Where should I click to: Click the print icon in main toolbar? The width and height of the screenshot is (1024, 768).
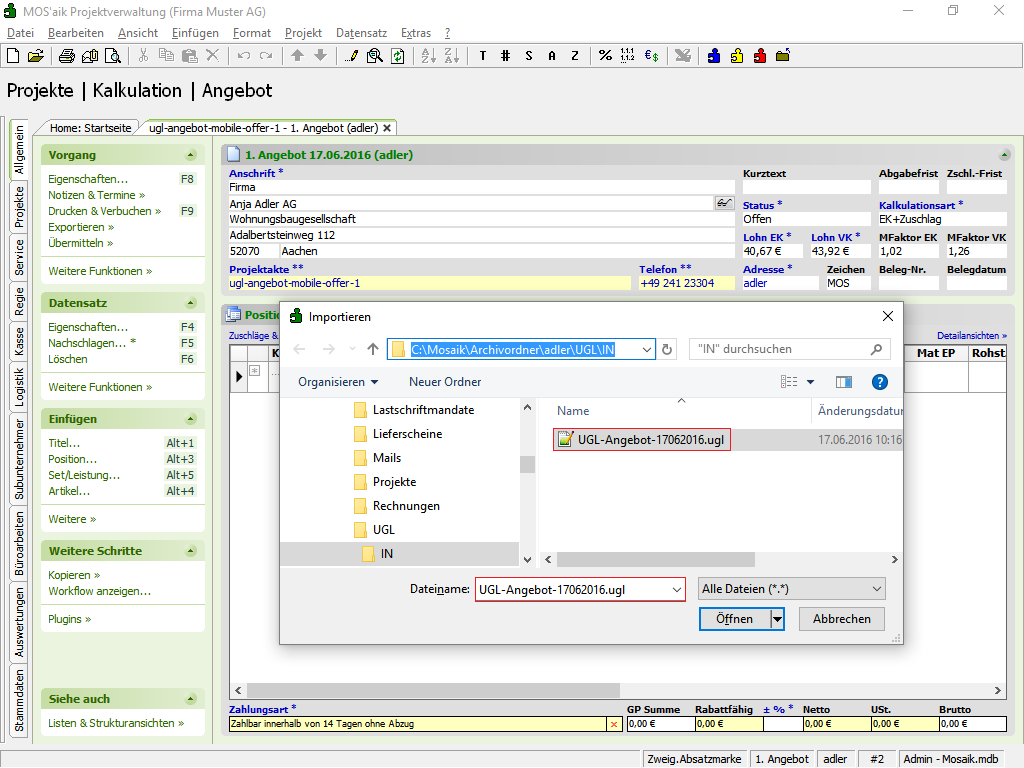click(65, 56)
